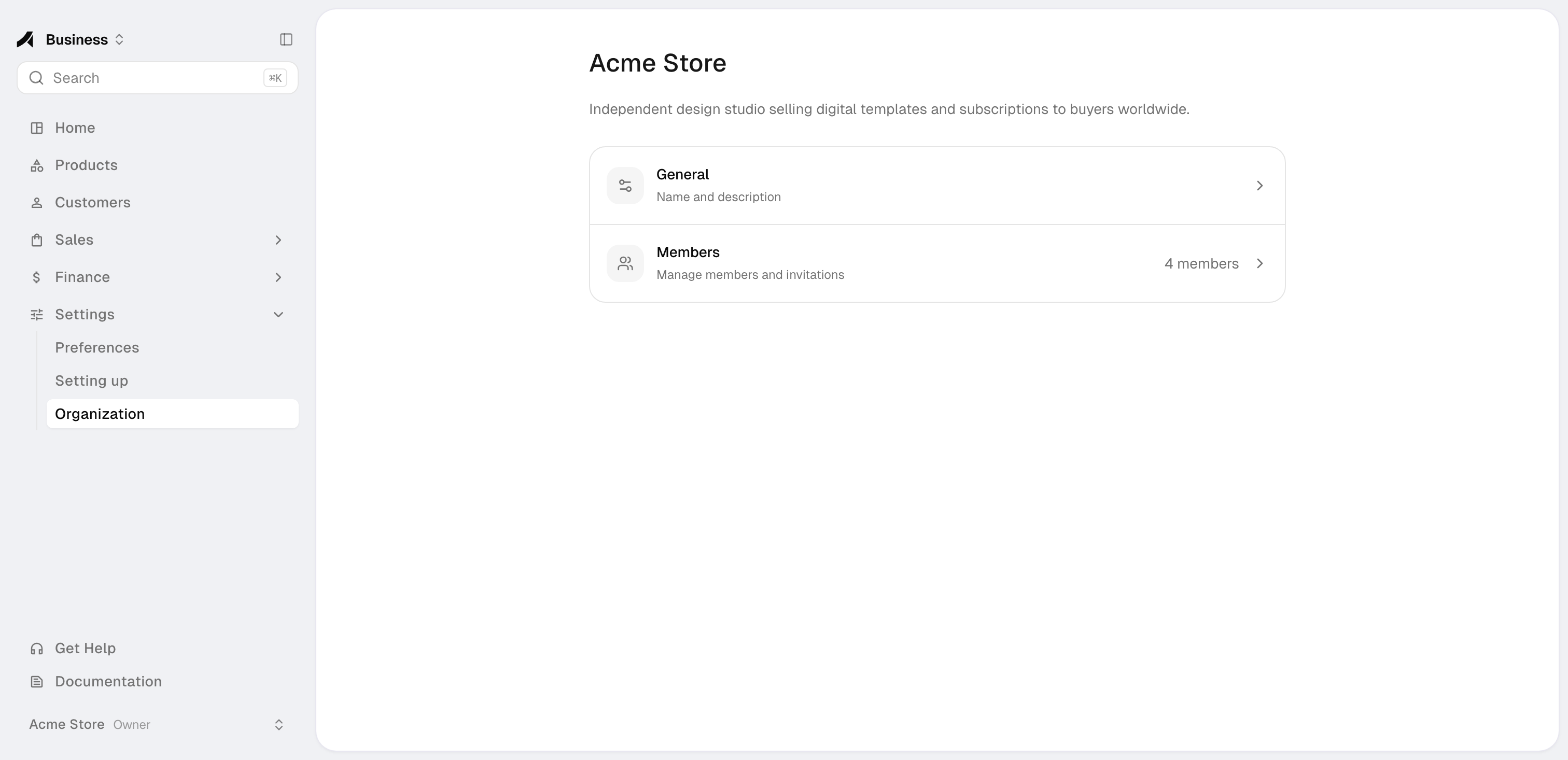
Task: Click the Documentation page icon
Action: (36, 682)
